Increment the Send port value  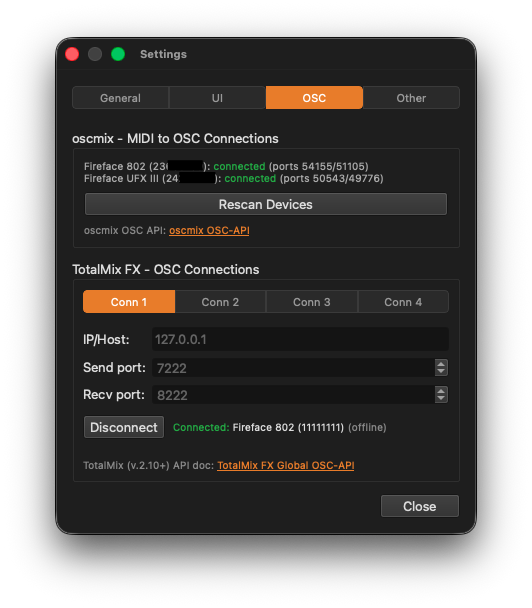(x=441, y=364)
